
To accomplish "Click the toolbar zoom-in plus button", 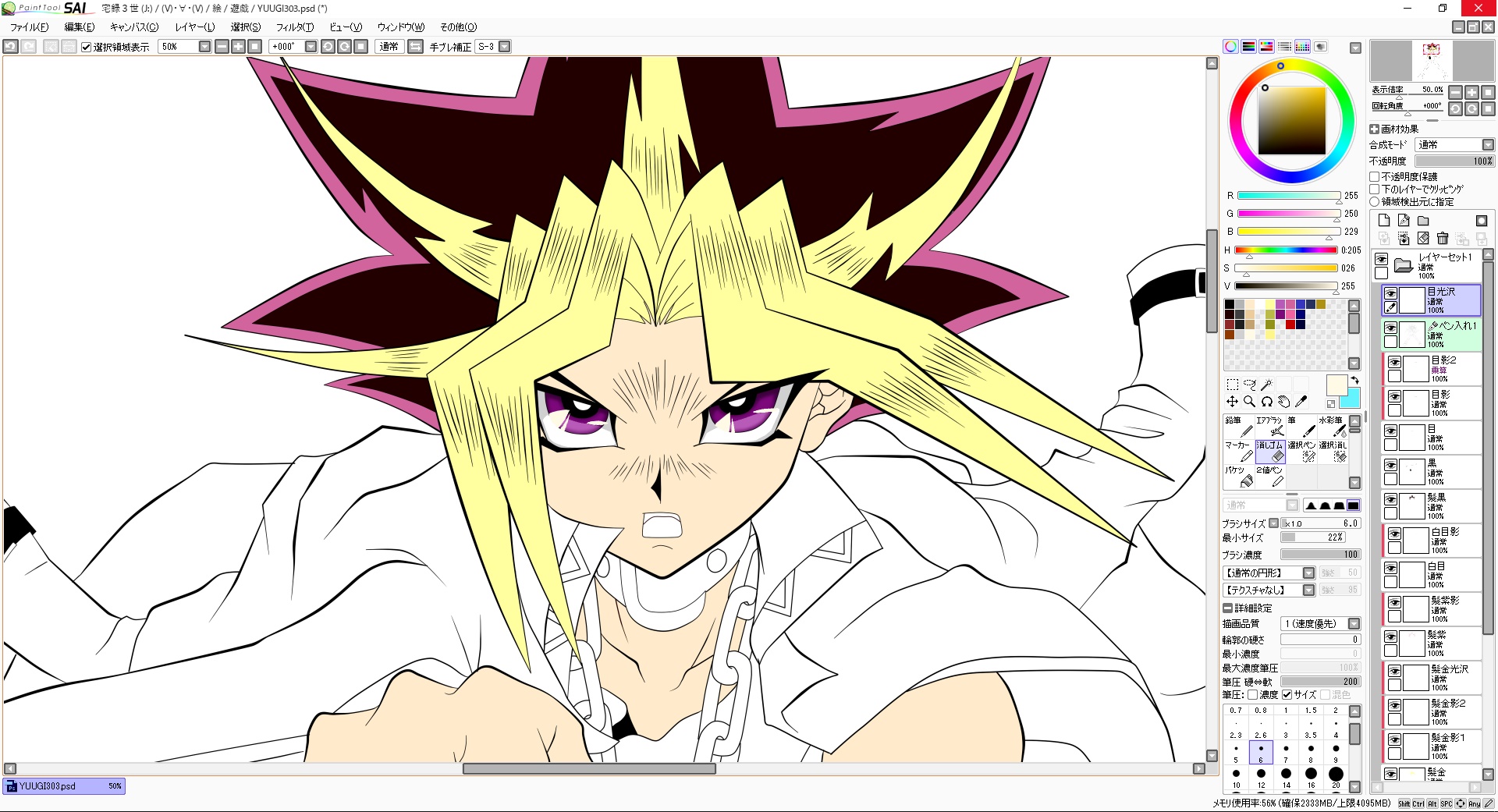I will click(238, 47).
